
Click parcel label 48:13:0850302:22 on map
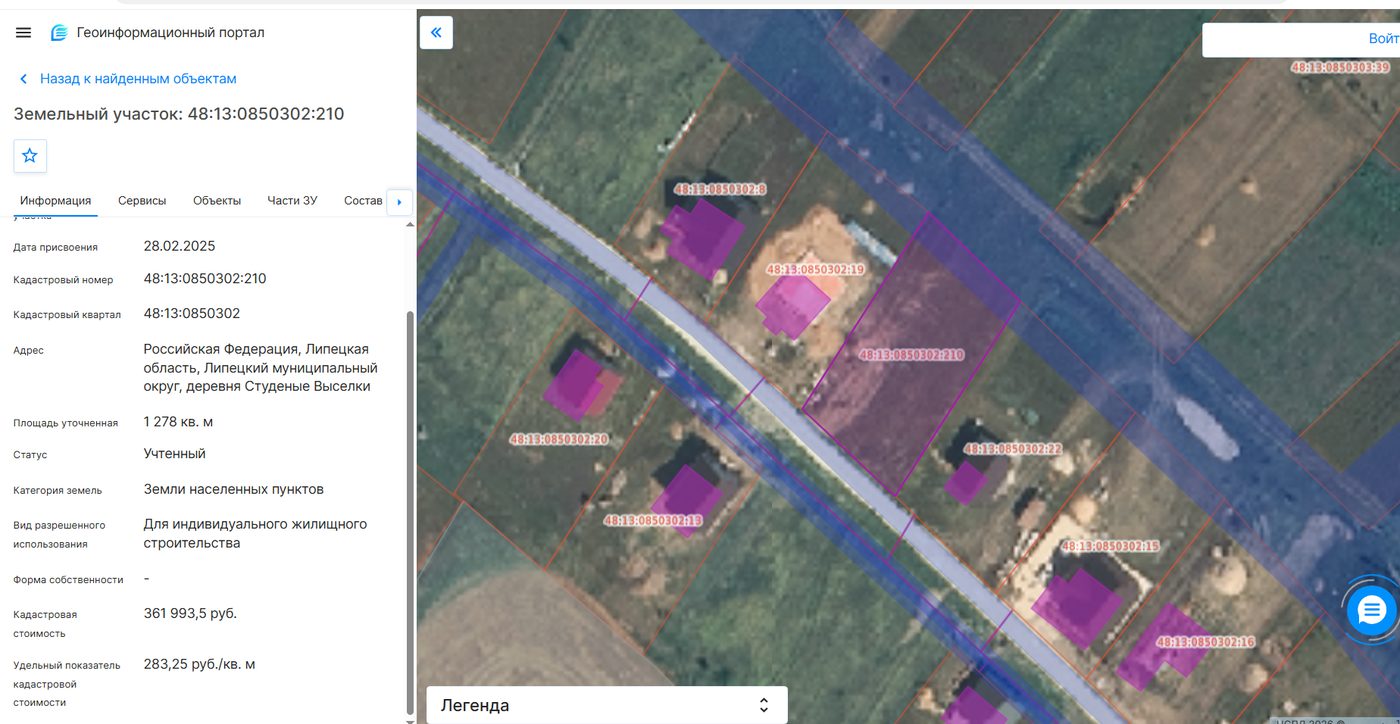coord(1013,449)
